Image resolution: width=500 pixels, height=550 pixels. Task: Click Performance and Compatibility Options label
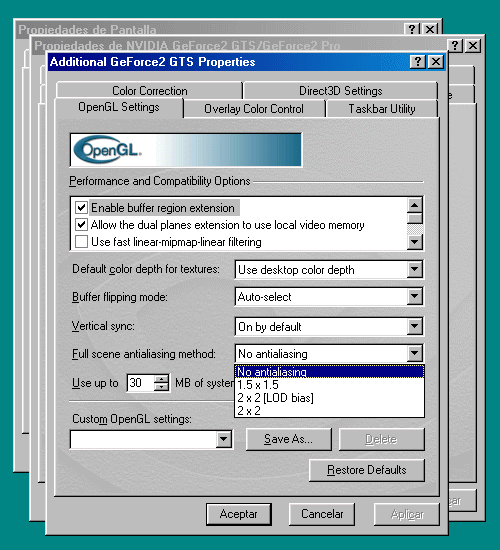[160, 181]
